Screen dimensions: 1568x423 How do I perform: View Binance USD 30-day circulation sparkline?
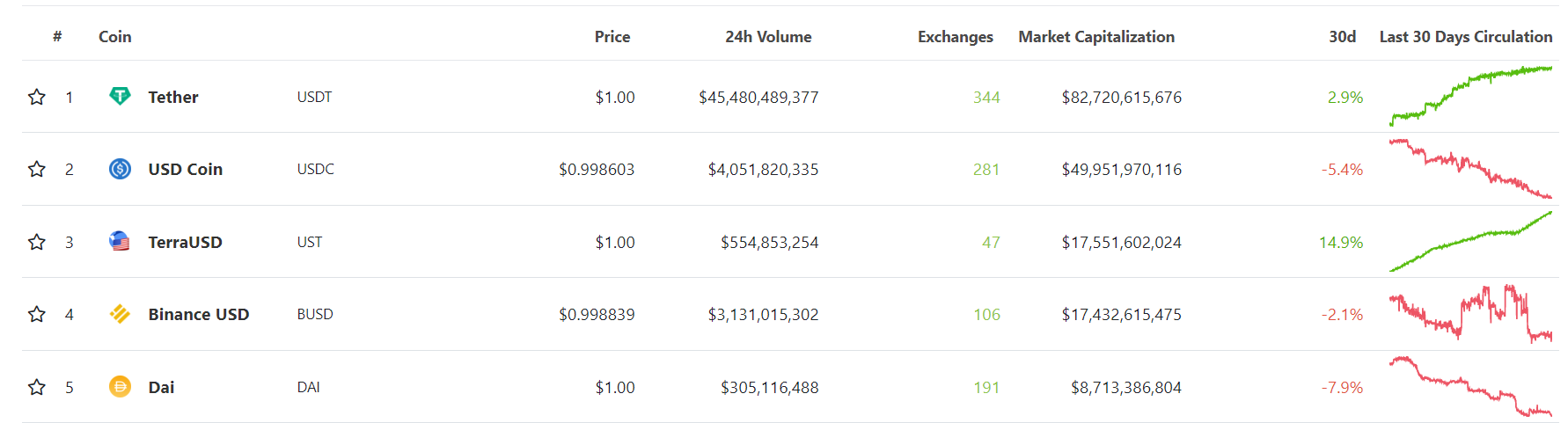click(x=1470, y=314)
